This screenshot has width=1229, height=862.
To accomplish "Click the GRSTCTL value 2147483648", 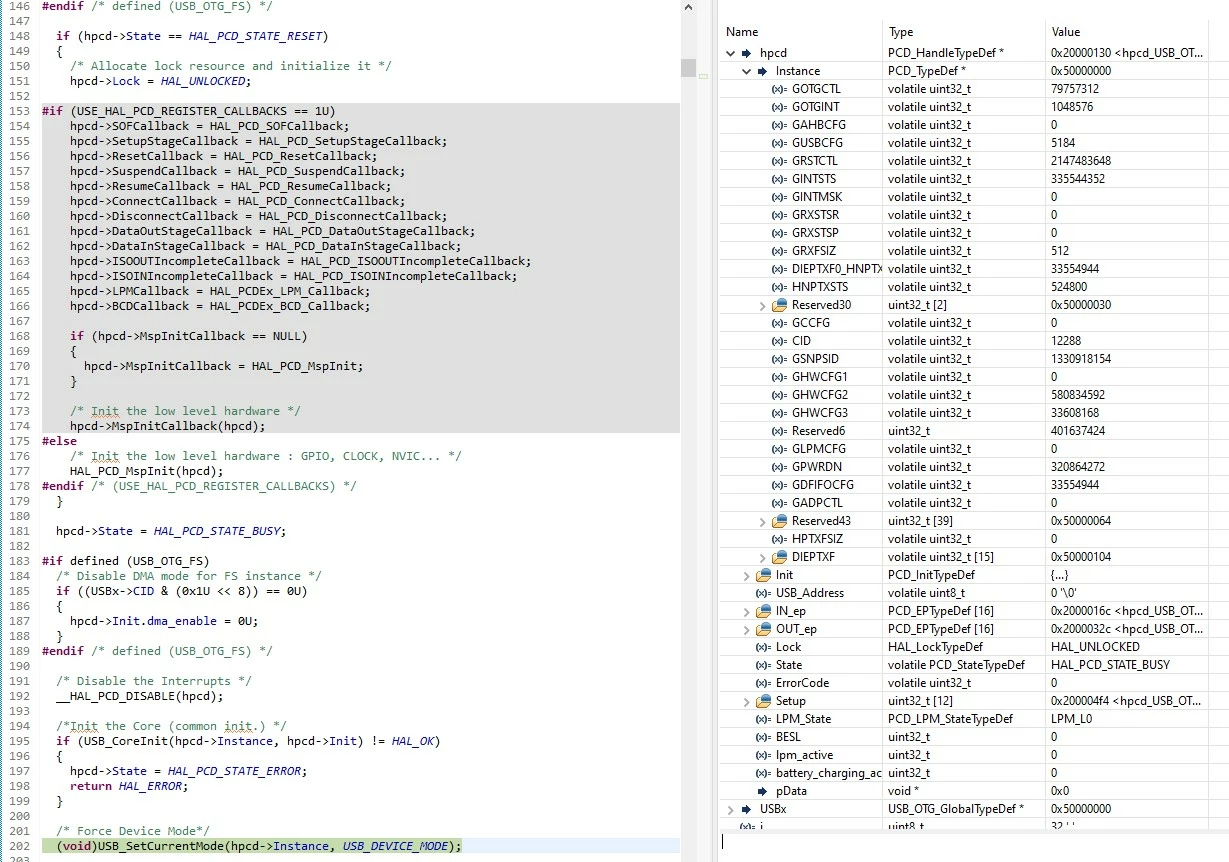I will pos(1081,161).
